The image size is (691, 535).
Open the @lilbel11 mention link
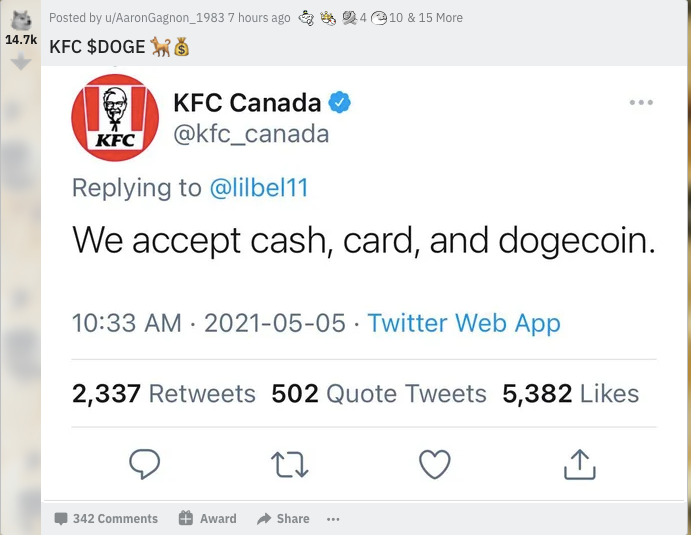[259, 187]
